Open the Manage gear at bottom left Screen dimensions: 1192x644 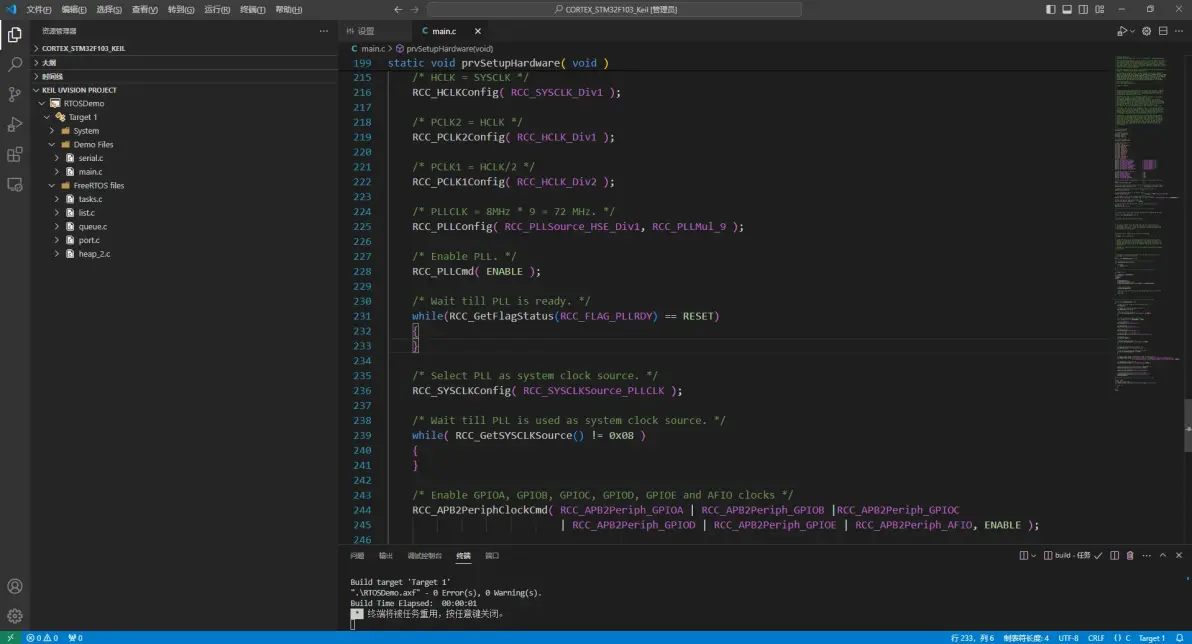coord(15,616)
